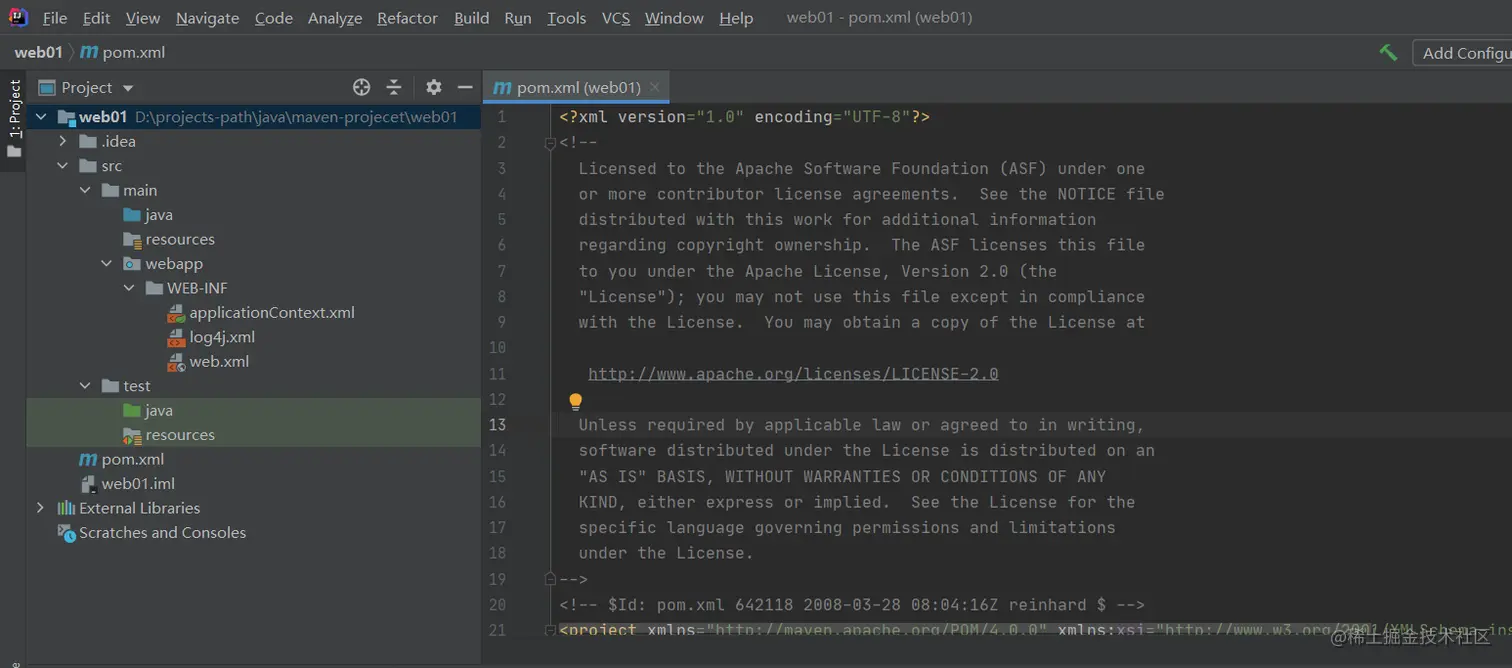Open the File menu
This screenshot has height=668, width=1512.
(x=55, y=18)
